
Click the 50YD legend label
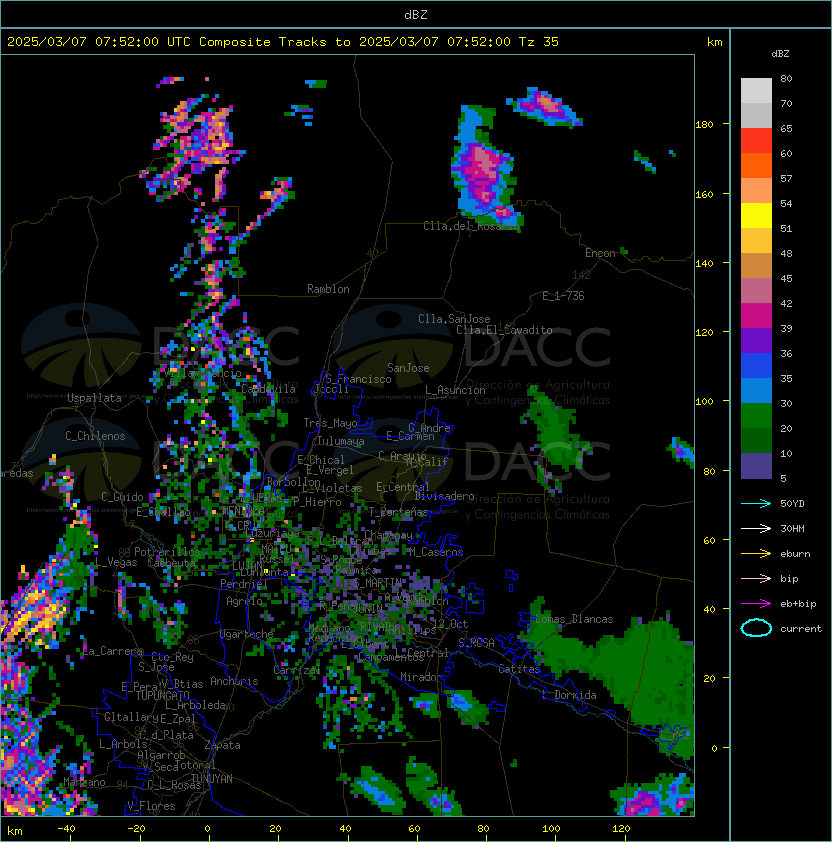click(x=792, y=504)
